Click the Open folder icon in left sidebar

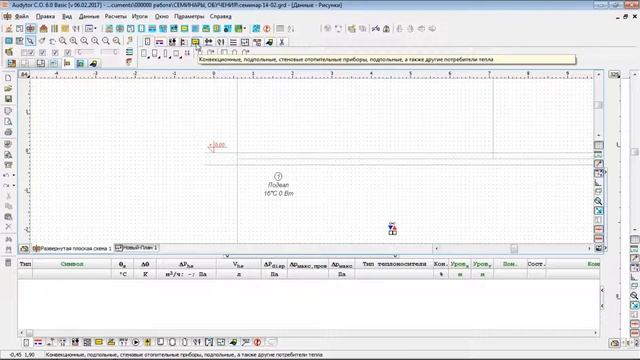8,88
